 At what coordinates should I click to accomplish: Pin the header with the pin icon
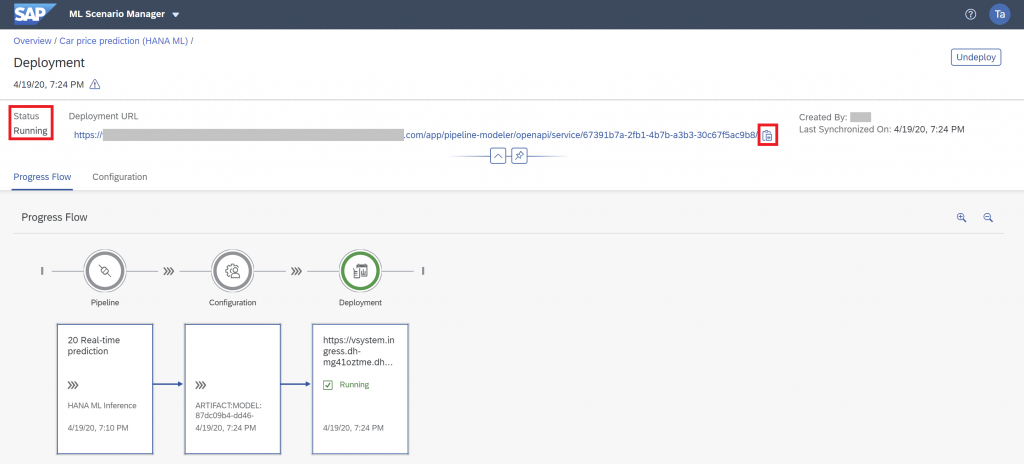pos(519,156)
